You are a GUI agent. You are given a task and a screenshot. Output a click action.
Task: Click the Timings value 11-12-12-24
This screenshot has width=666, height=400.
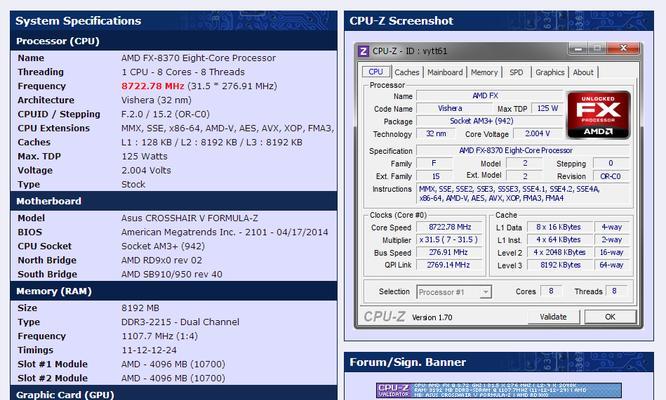point(149,350)
